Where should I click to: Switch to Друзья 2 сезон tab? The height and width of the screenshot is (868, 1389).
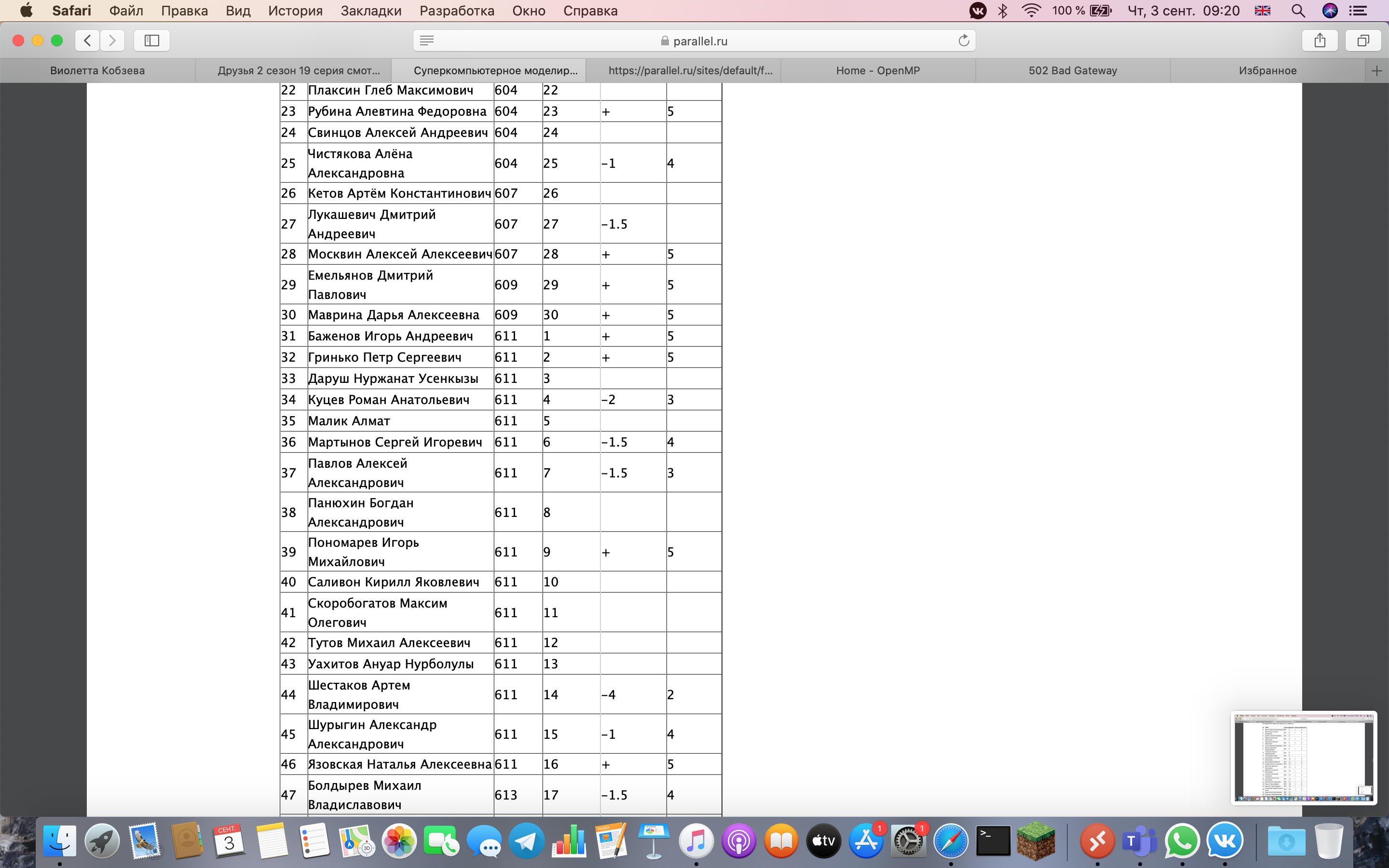click(293, 70)
